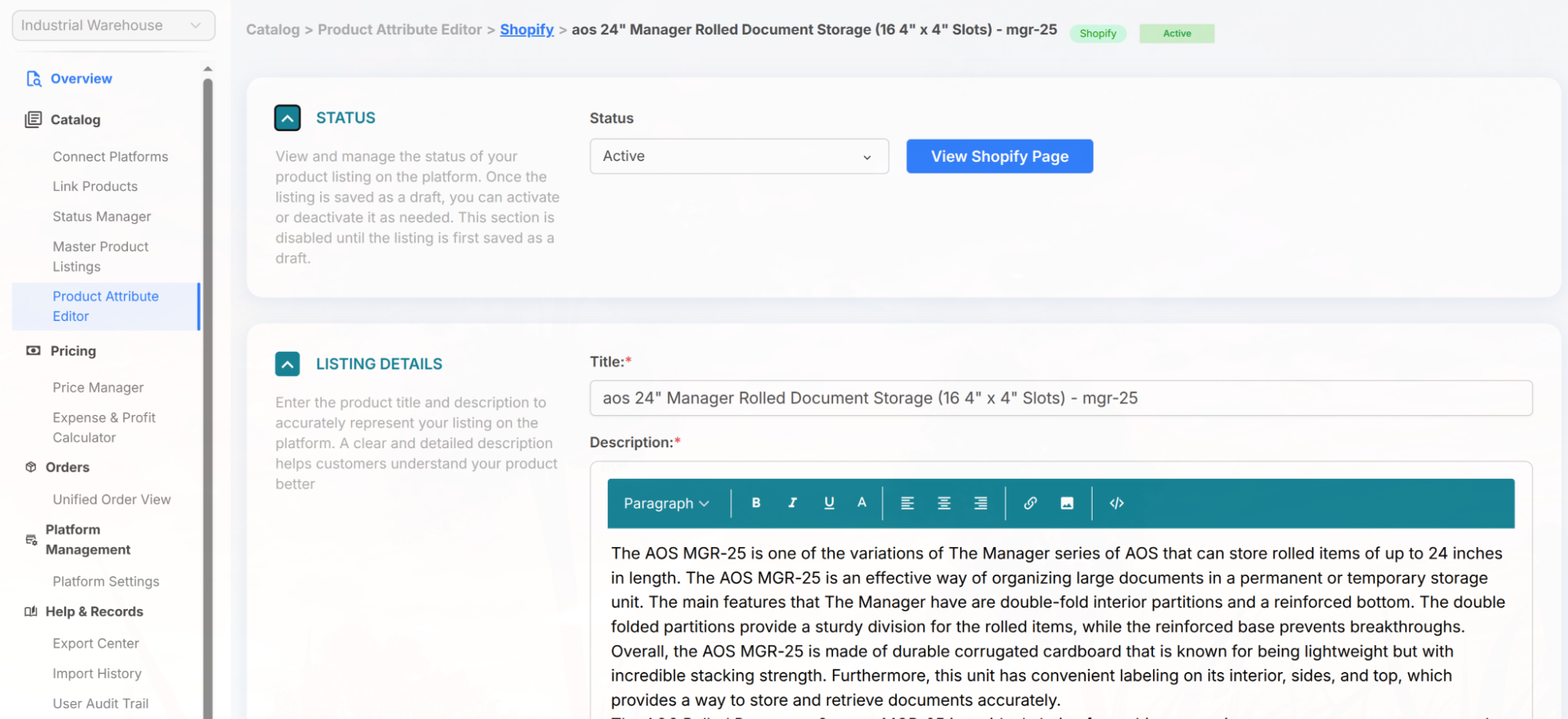Viewport: 1568px width, 719px height.
Task: Select Product Attribute Editor in sidebar
Action: (106, 306)
